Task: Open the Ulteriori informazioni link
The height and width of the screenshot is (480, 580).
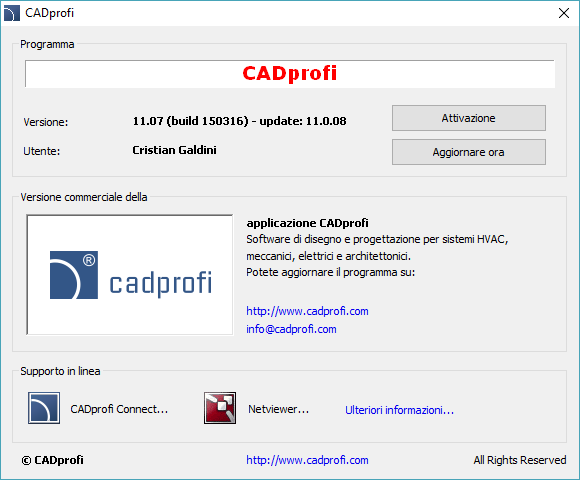Action: pos(399,410)
